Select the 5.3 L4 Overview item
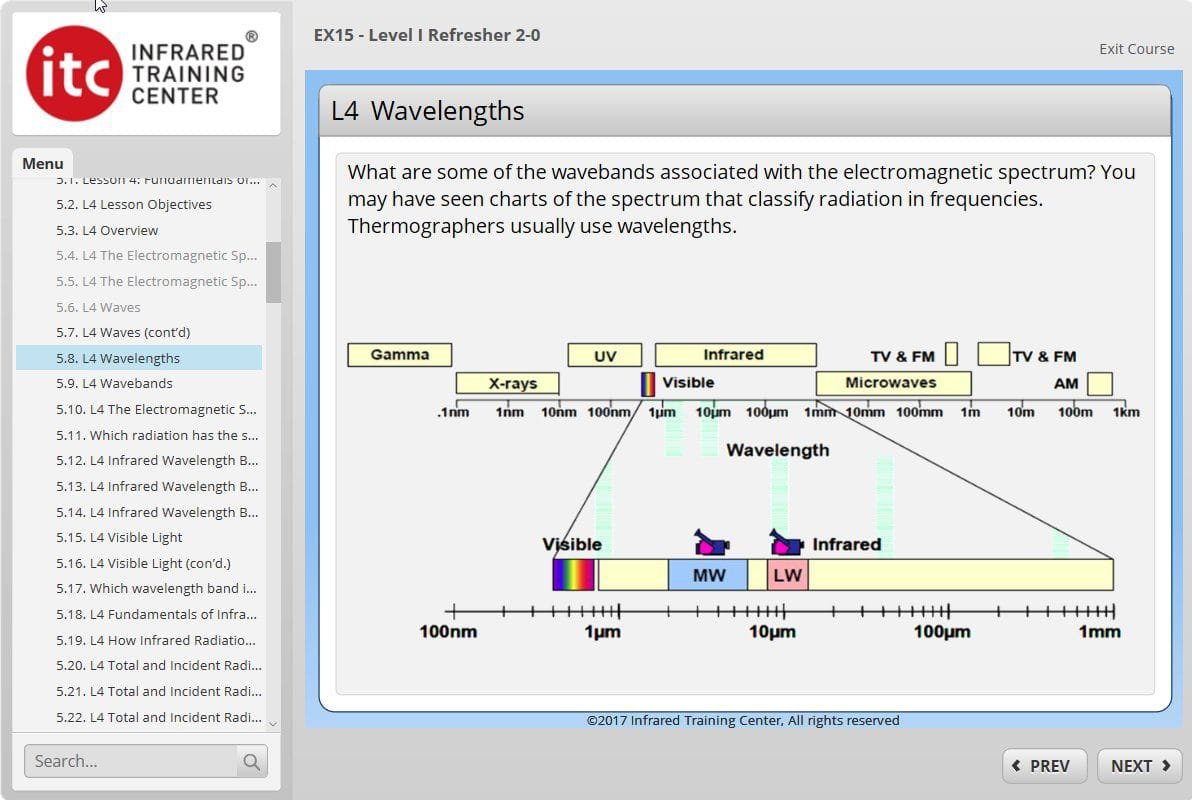 point(107,231)
